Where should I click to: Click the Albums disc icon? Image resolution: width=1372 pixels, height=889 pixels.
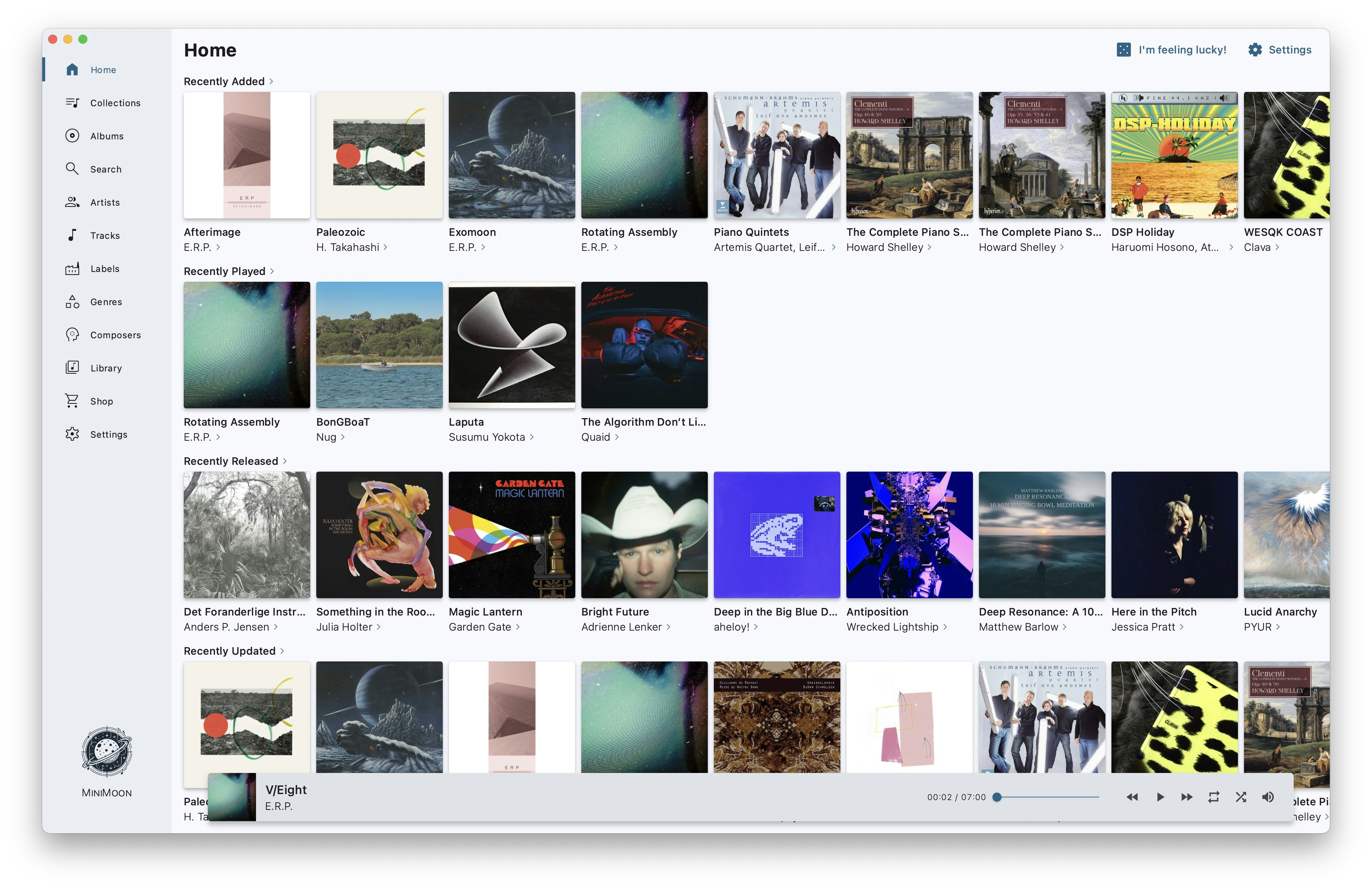(x=72, y=136)
